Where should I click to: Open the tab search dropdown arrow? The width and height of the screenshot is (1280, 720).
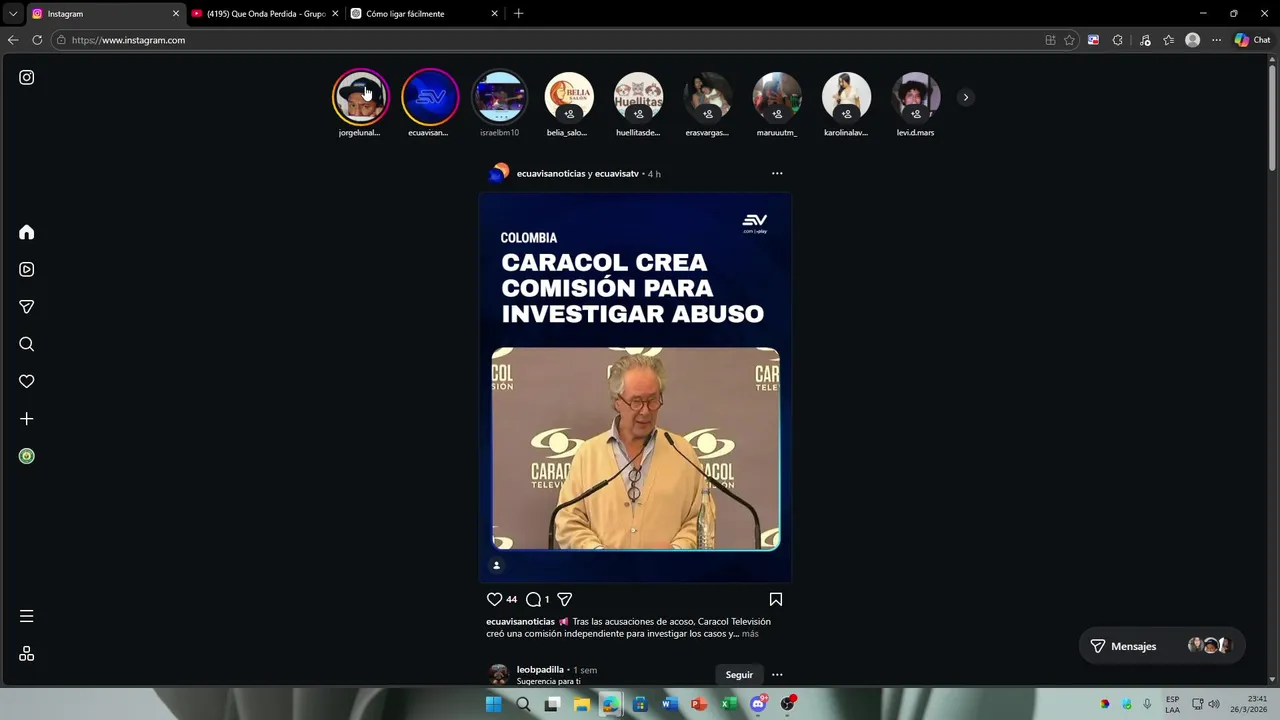[x=12, y=14]
